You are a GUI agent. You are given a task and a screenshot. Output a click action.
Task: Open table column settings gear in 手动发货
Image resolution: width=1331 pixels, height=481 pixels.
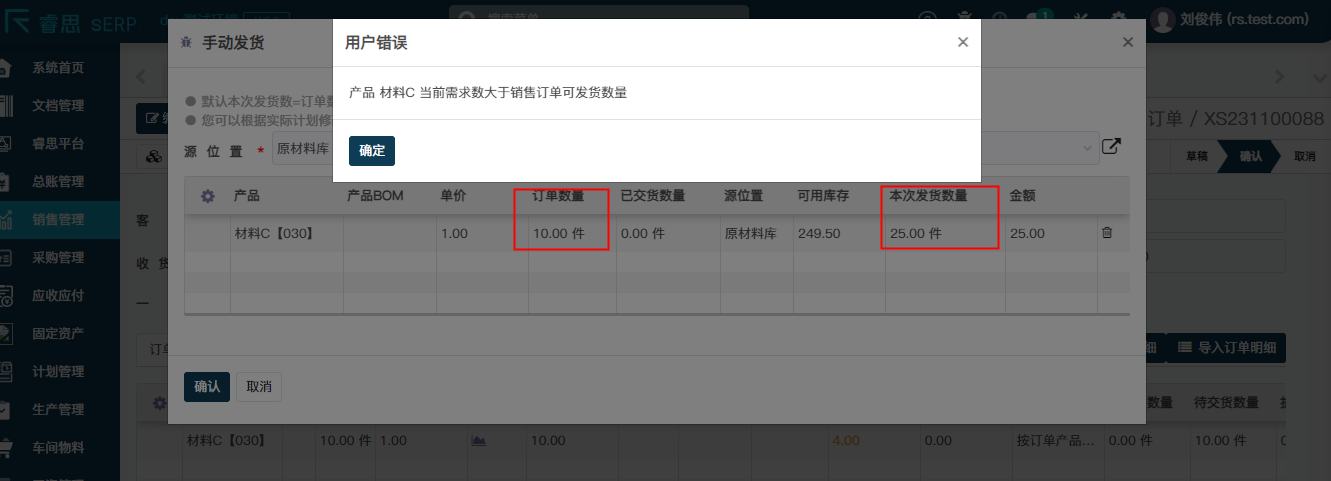point(208,196)
